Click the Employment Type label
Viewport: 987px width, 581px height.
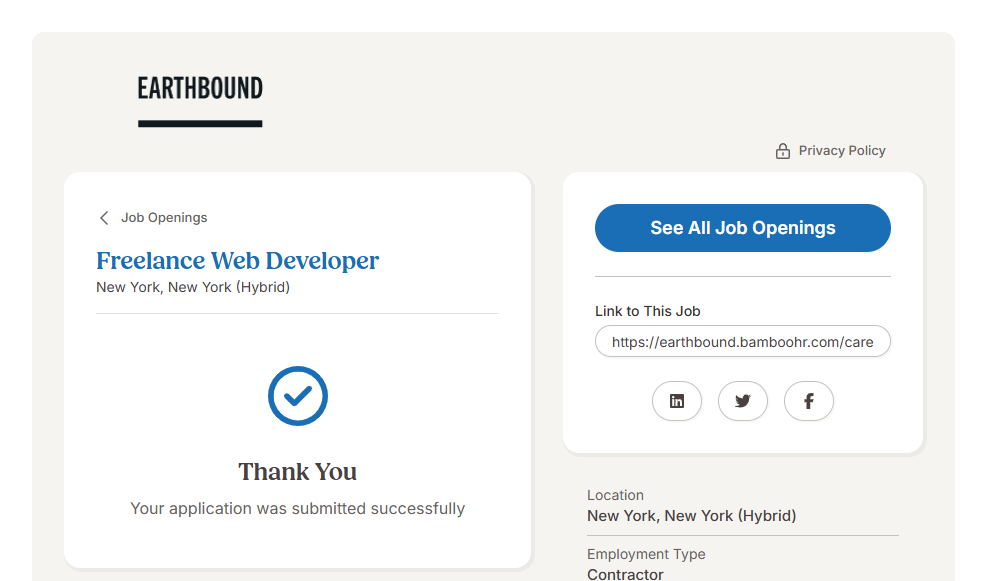coord(646,554)
